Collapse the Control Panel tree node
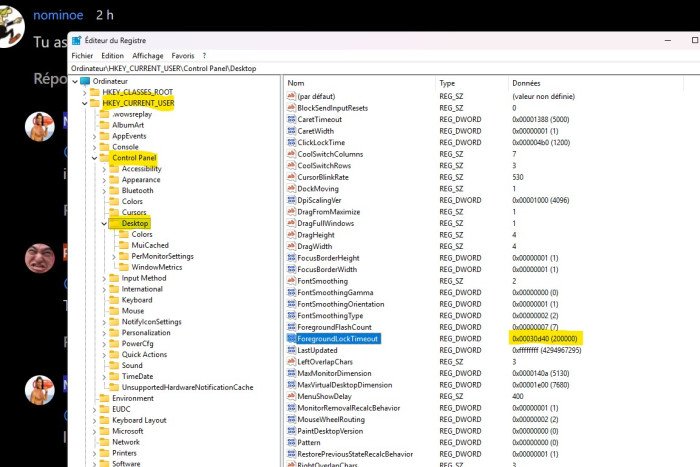 94,158
